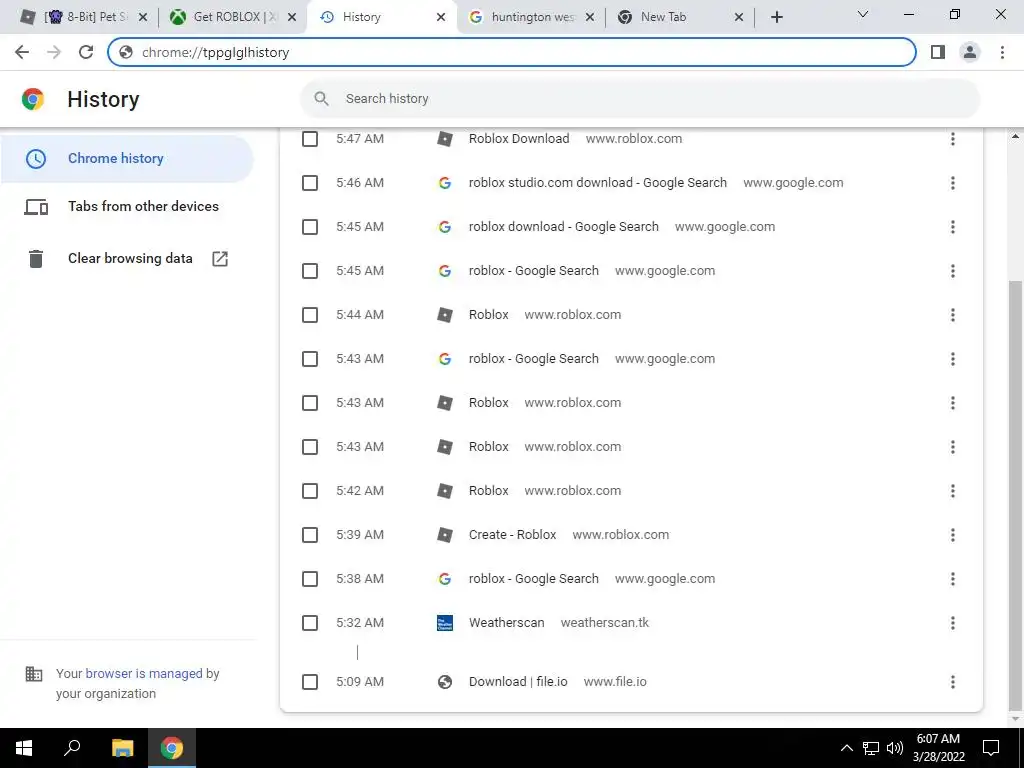This screenshot has width=1024, height=768.
Task: Click the clock icon beside Chrome history
Action: coord(36,159)
